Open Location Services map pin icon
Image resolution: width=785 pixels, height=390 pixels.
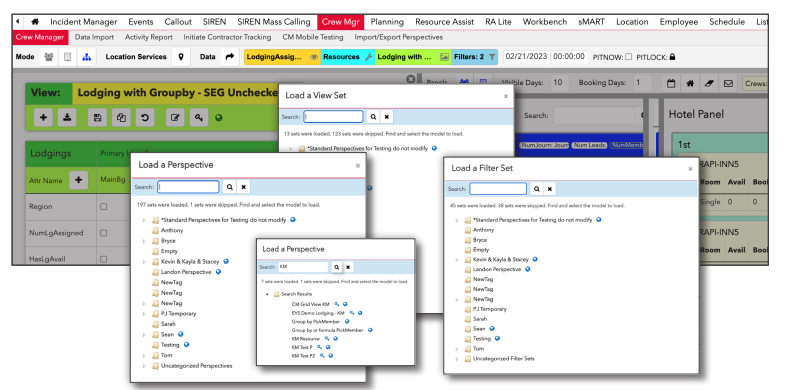coord(181,57)
